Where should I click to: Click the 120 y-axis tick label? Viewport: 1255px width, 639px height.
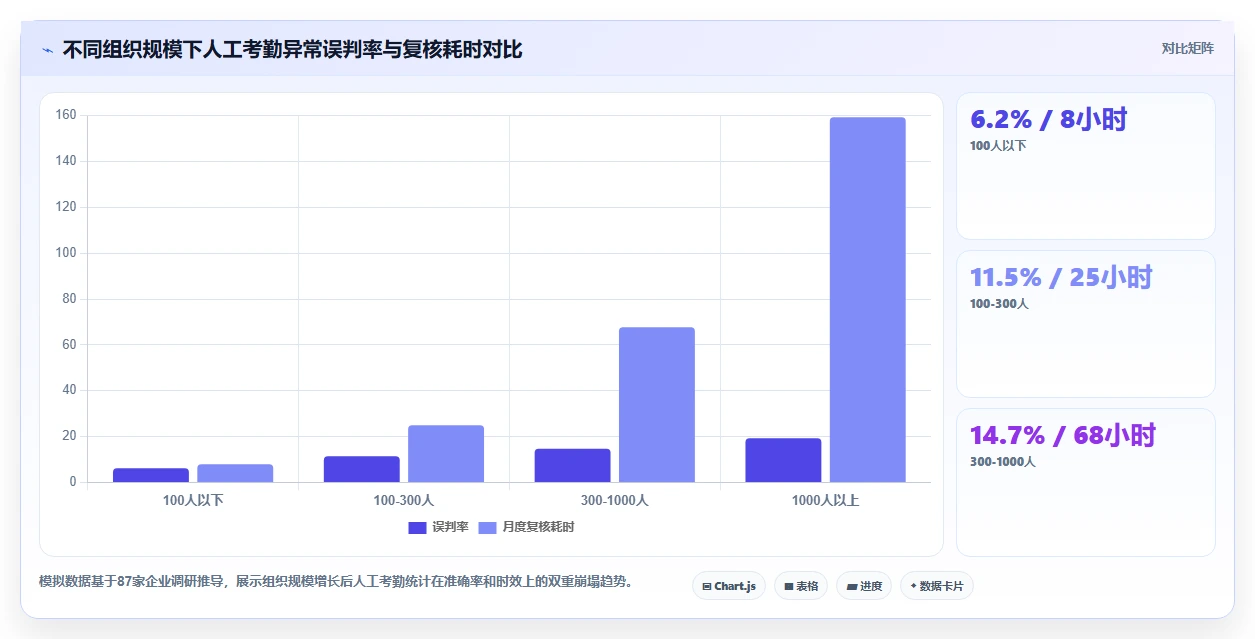coord(66,207)
